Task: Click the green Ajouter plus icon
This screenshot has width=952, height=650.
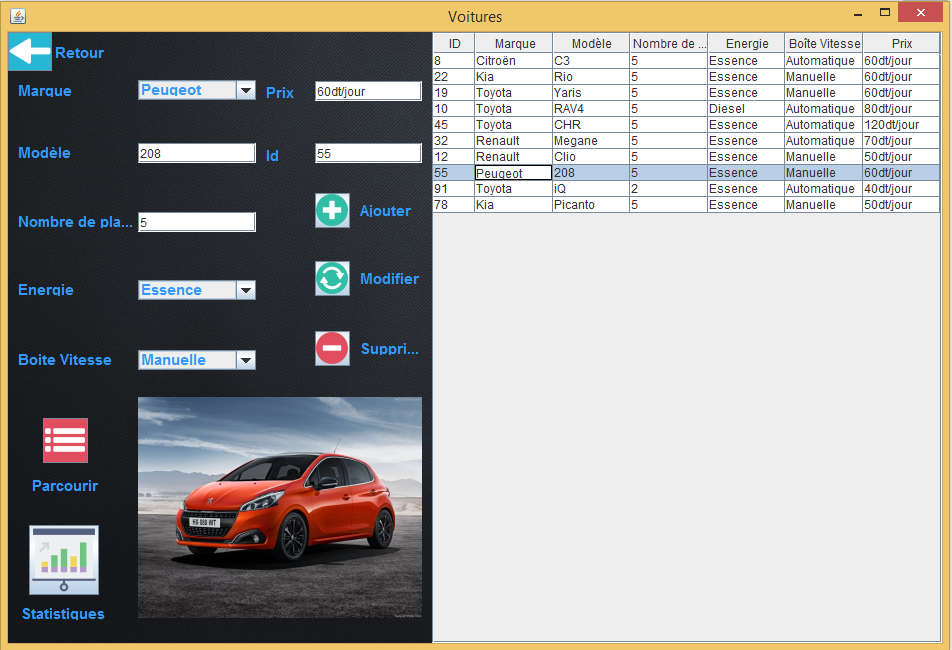Action: pos(332,211)
